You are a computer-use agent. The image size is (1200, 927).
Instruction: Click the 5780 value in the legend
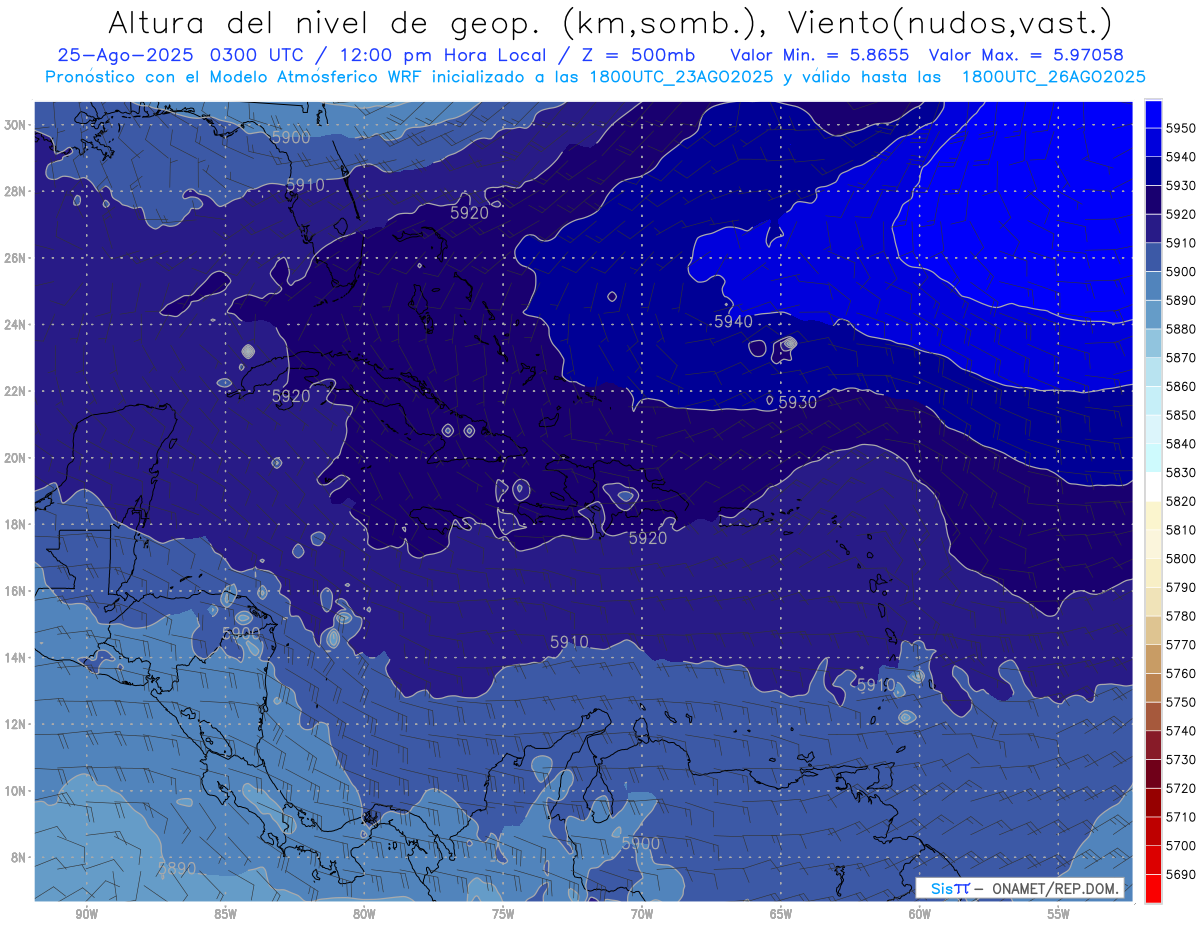coord(1181,616)
